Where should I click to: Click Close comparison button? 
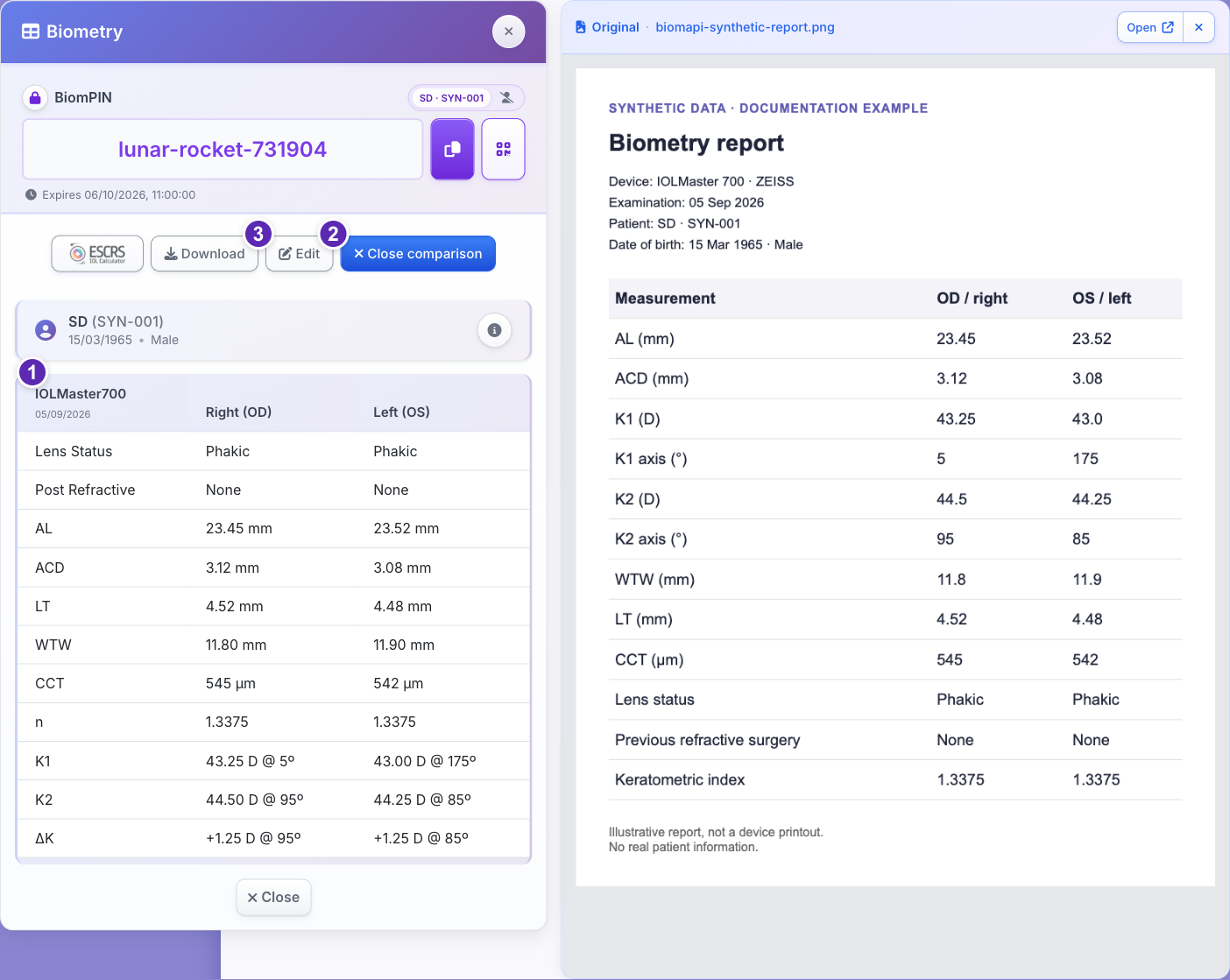pos(418,254)
